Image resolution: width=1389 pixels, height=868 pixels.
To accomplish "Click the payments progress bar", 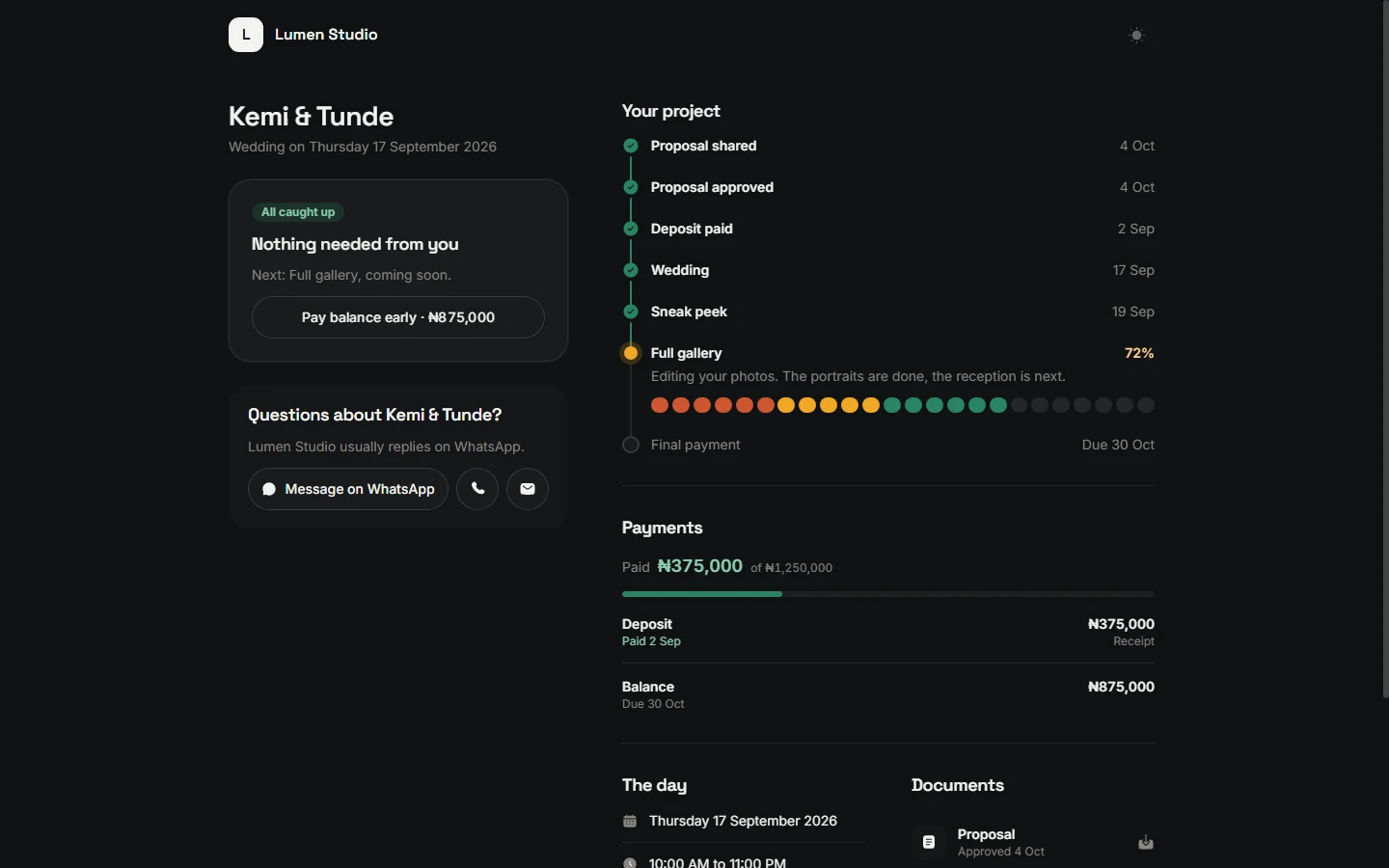I will [x=888, y=594].
